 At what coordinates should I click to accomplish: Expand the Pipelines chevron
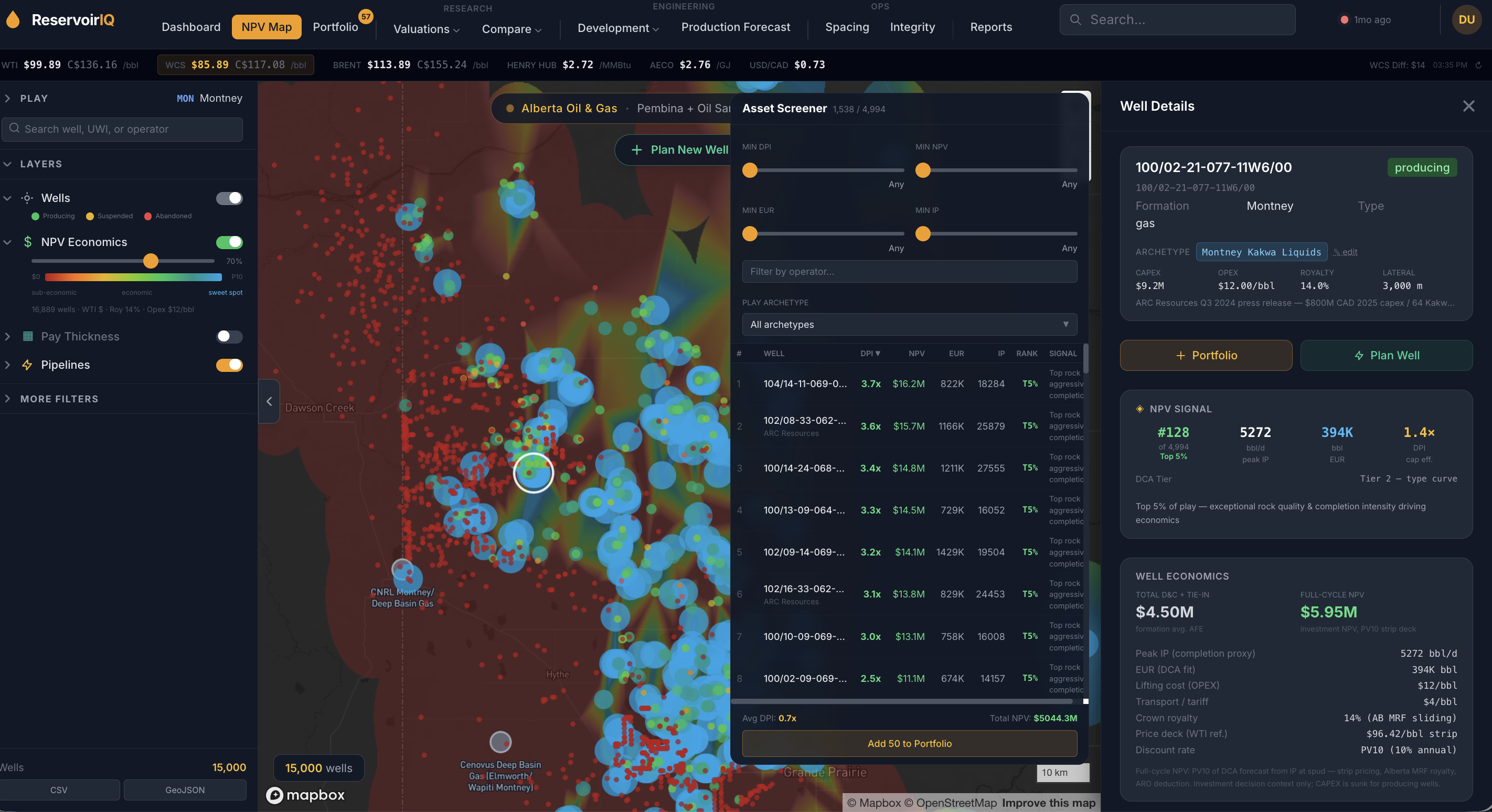[x=7, y=365]
